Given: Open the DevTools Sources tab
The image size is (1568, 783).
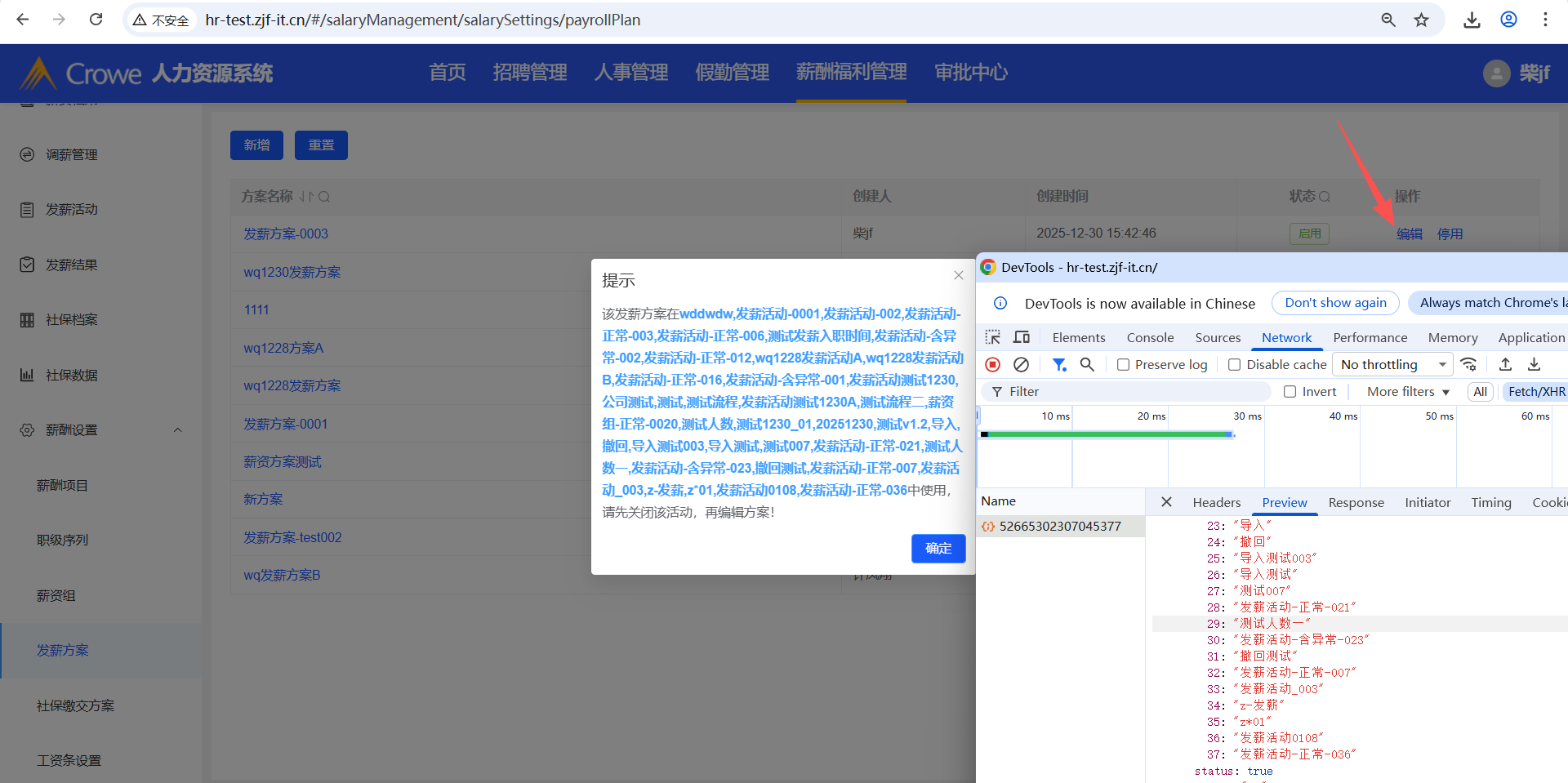Looking at the screenshot, I should click(1218, 337).
